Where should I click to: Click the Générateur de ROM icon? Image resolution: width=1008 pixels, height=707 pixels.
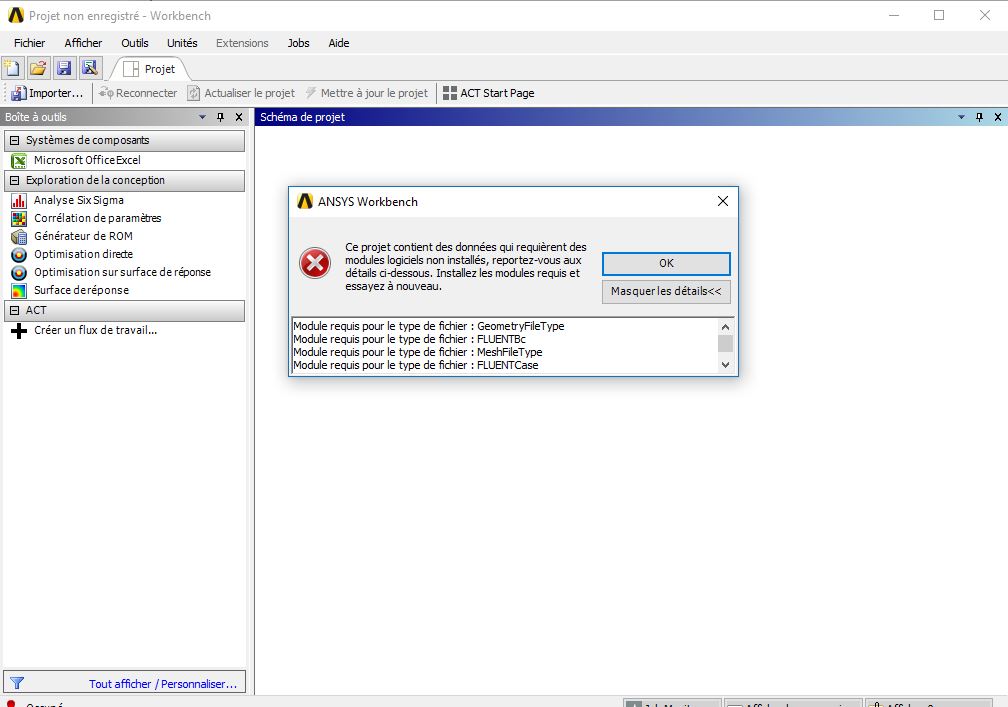coord(19,237)
